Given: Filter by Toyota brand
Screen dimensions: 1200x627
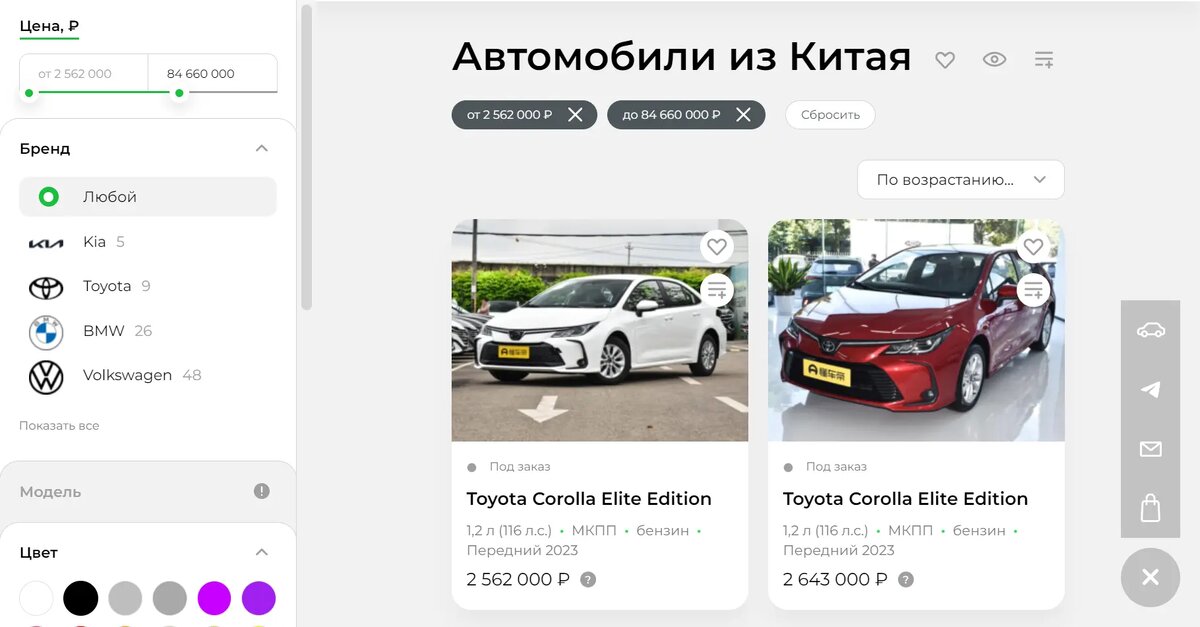Looking at the screenshot, I should [148, 286].
